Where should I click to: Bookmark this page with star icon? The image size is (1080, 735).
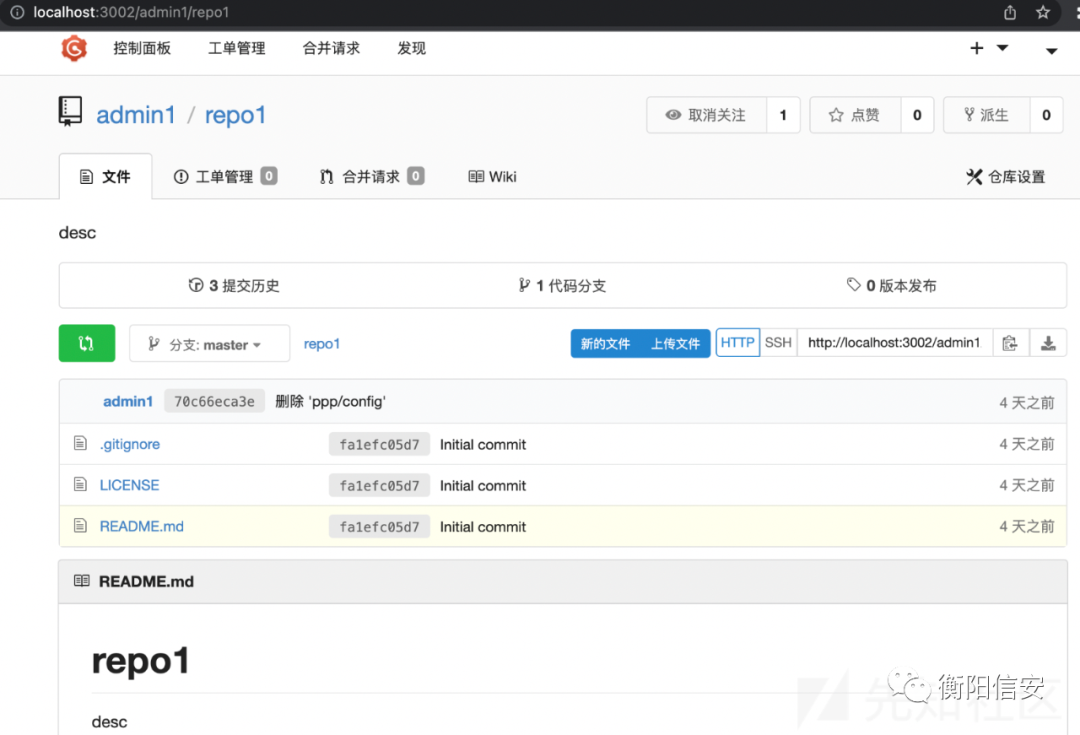1043,12
